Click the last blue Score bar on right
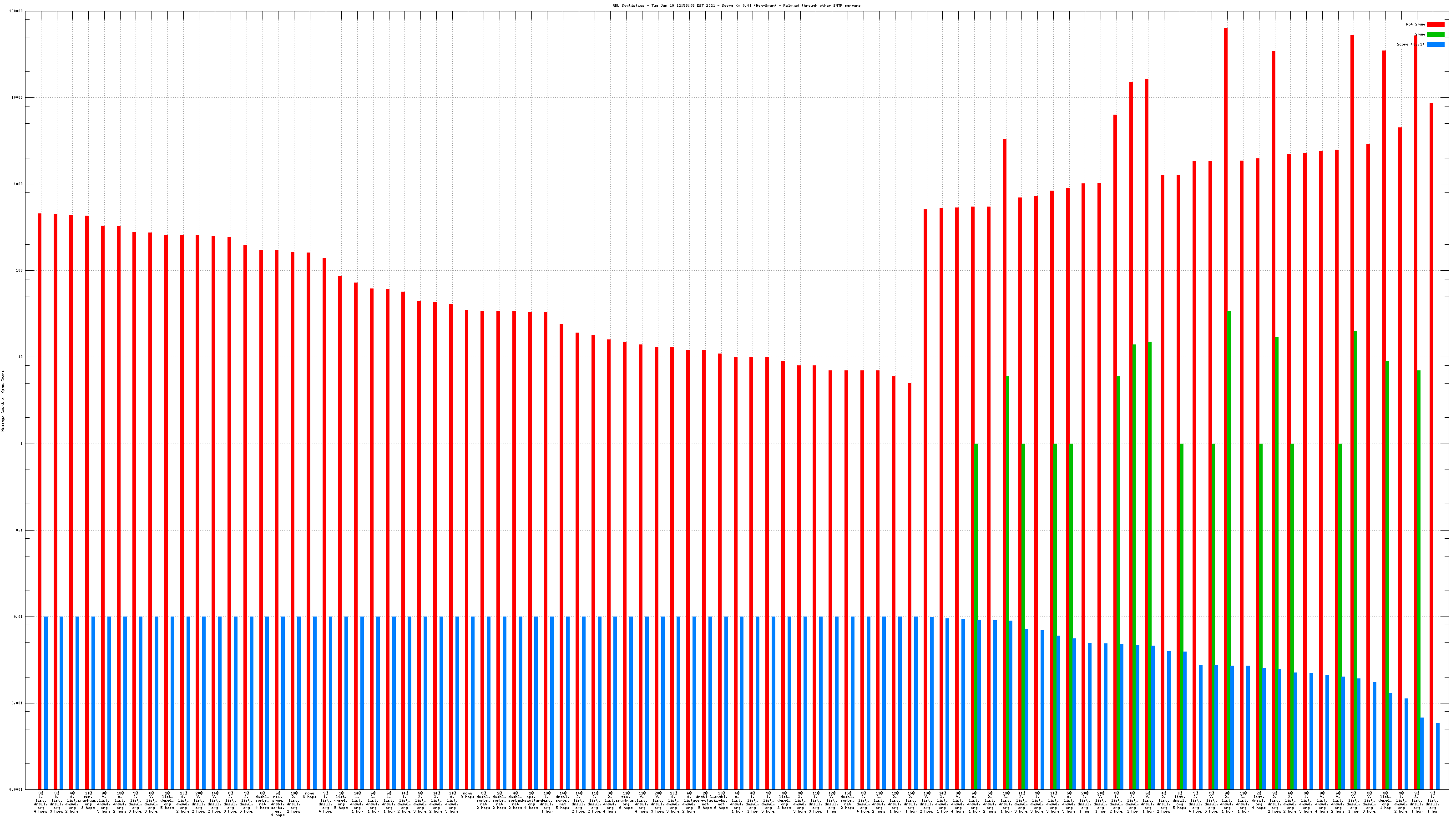The height and width of the screenshot is (819, 1456). pos(1437,756)
